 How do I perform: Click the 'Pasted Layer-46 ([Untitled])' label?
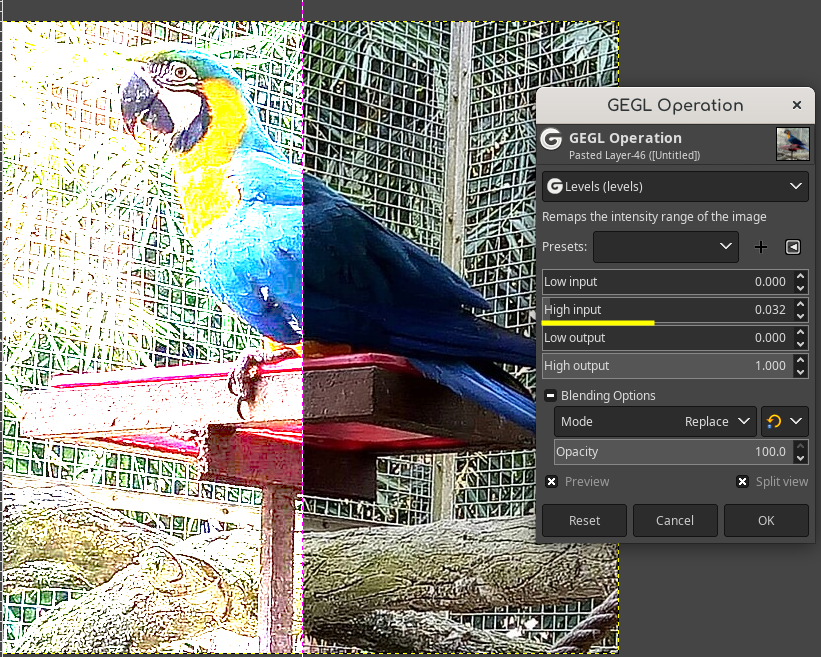click(x=634, y=155)
